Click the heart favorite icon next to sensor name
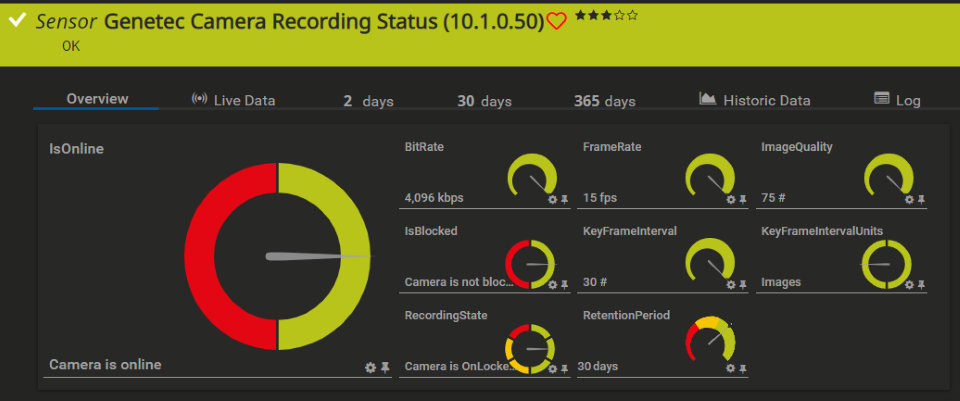Viewport: 960px width, 401px height. pos(556,22)
